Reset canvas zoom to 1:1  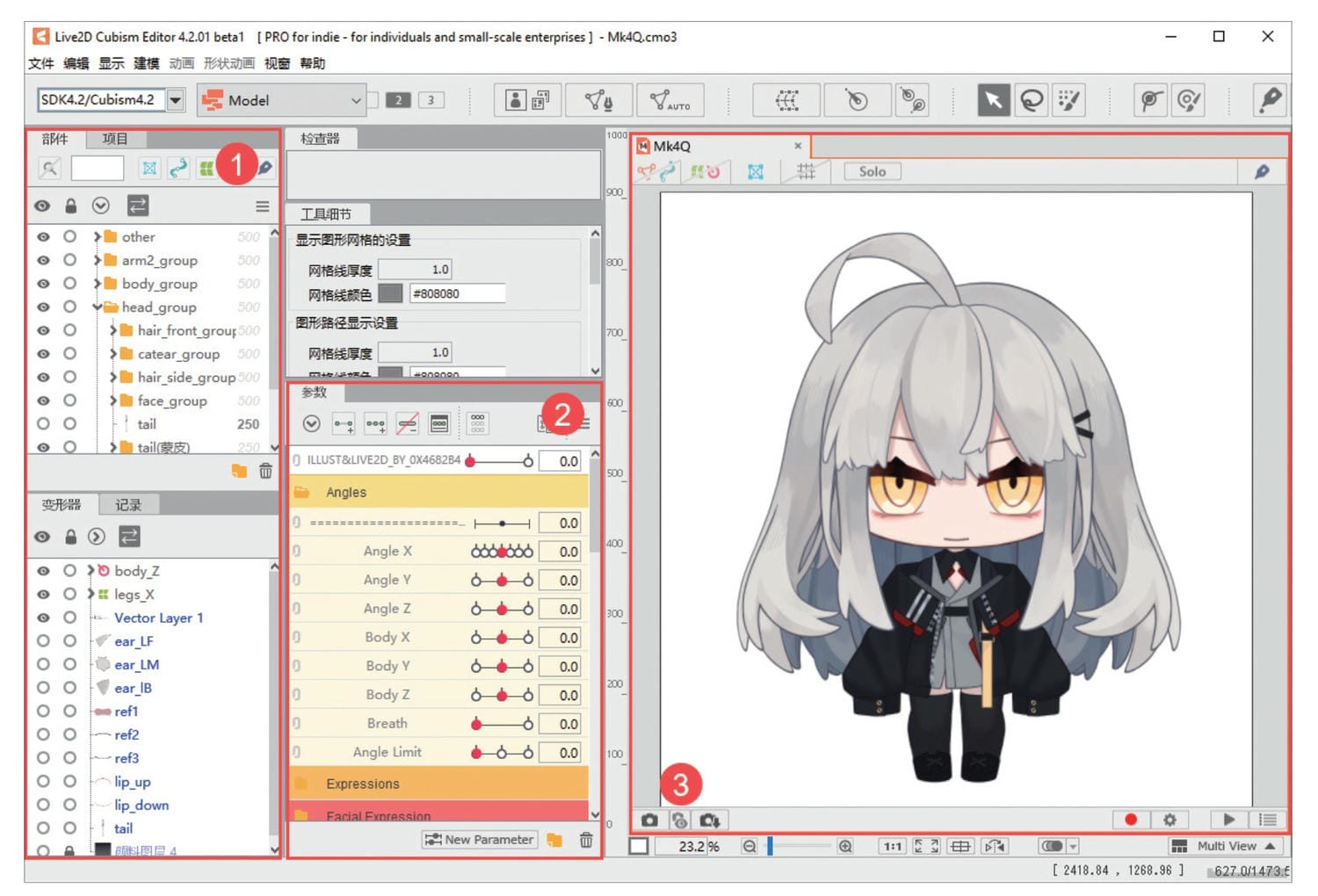[893, 846]
